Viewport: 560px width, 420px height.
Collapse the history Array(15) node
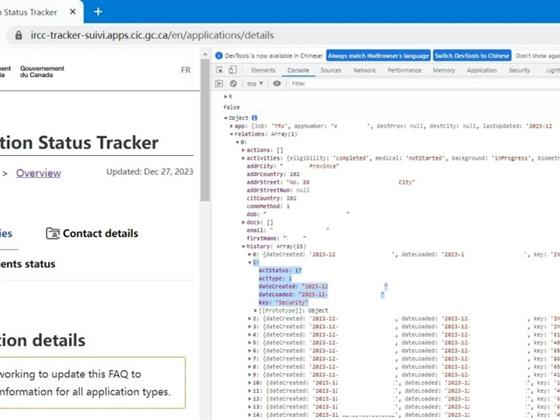244,246
